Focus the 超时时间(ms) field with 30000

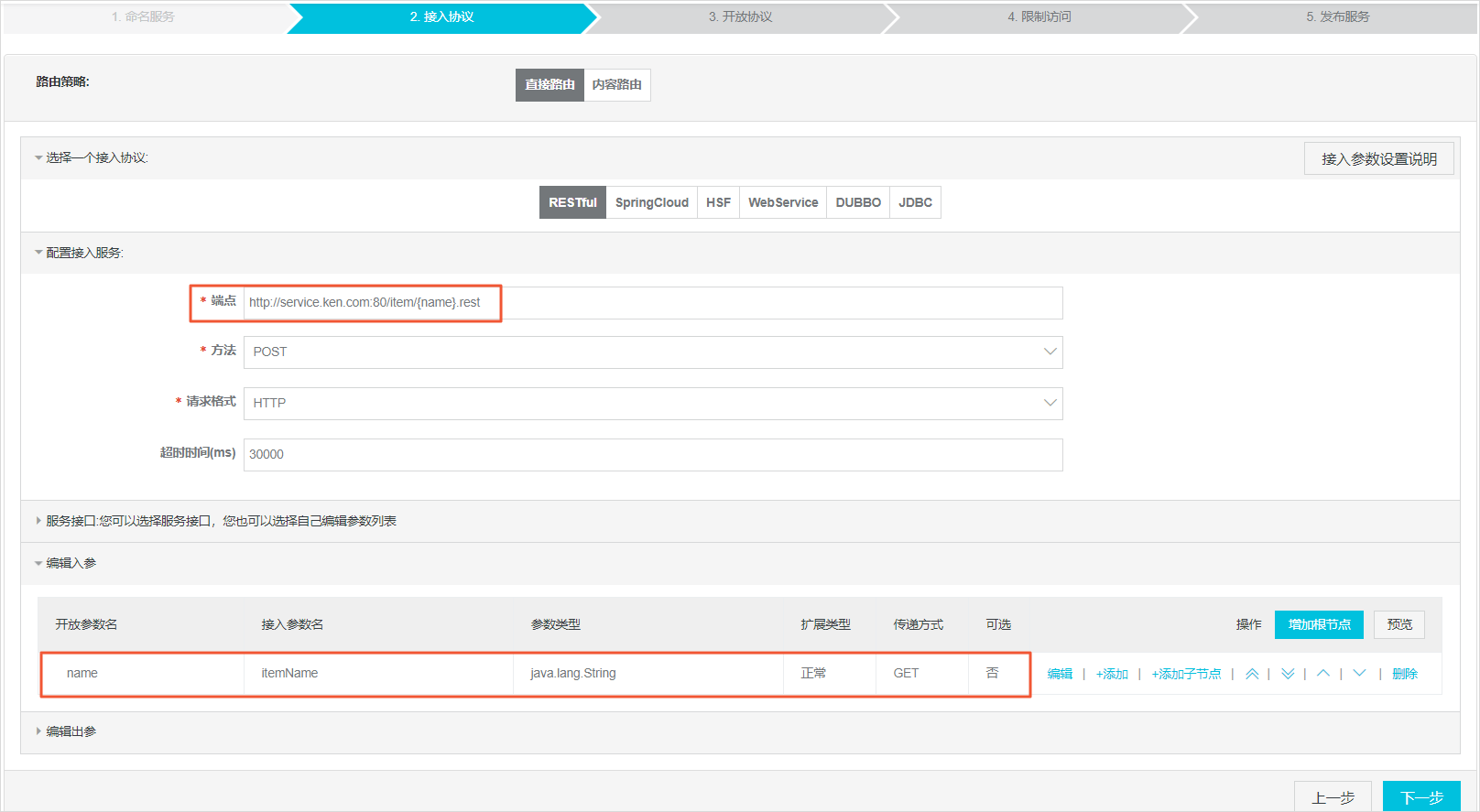click(653, 455)
